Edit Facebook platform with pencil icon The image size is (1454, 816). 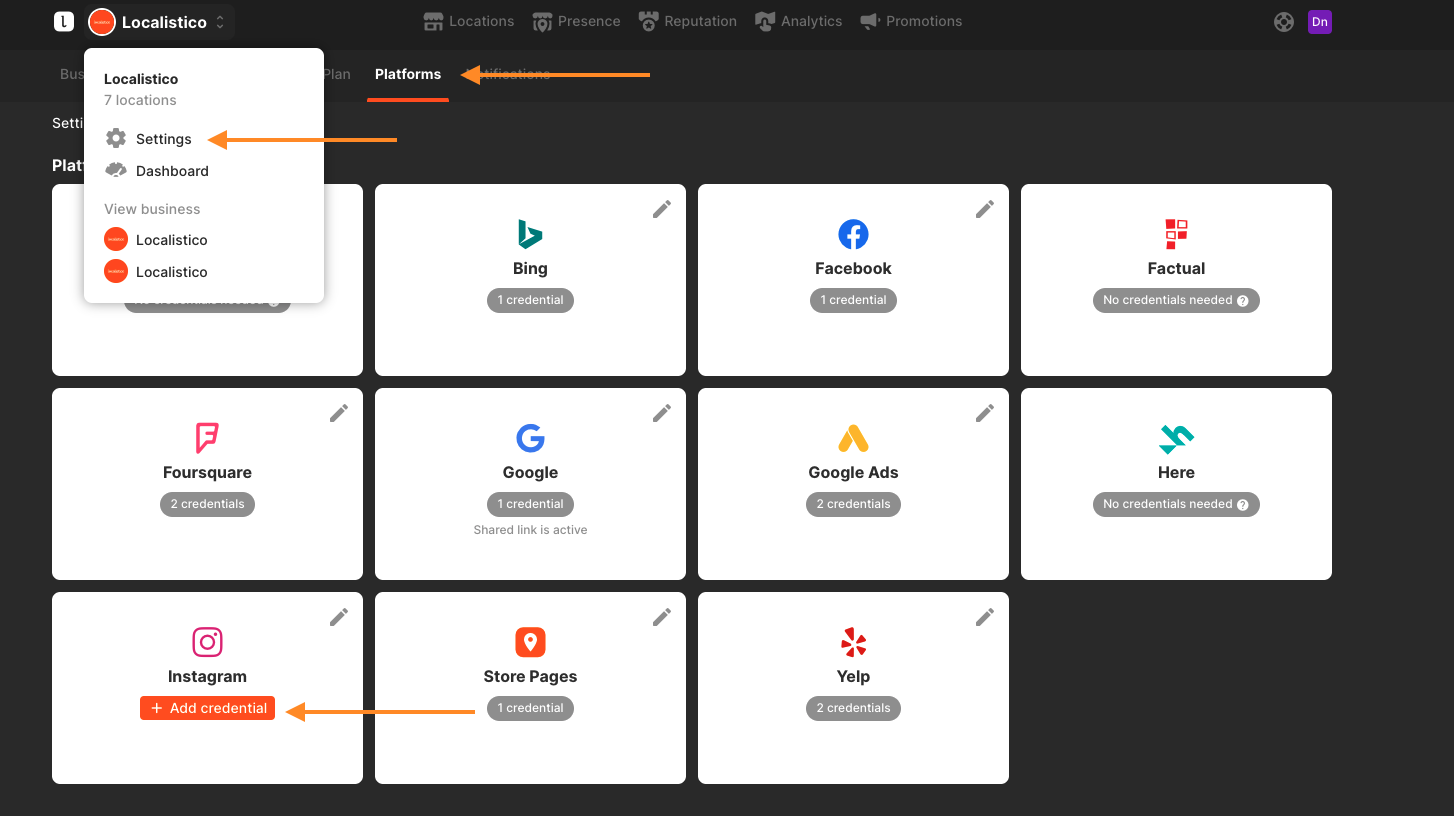pos(985,209)
